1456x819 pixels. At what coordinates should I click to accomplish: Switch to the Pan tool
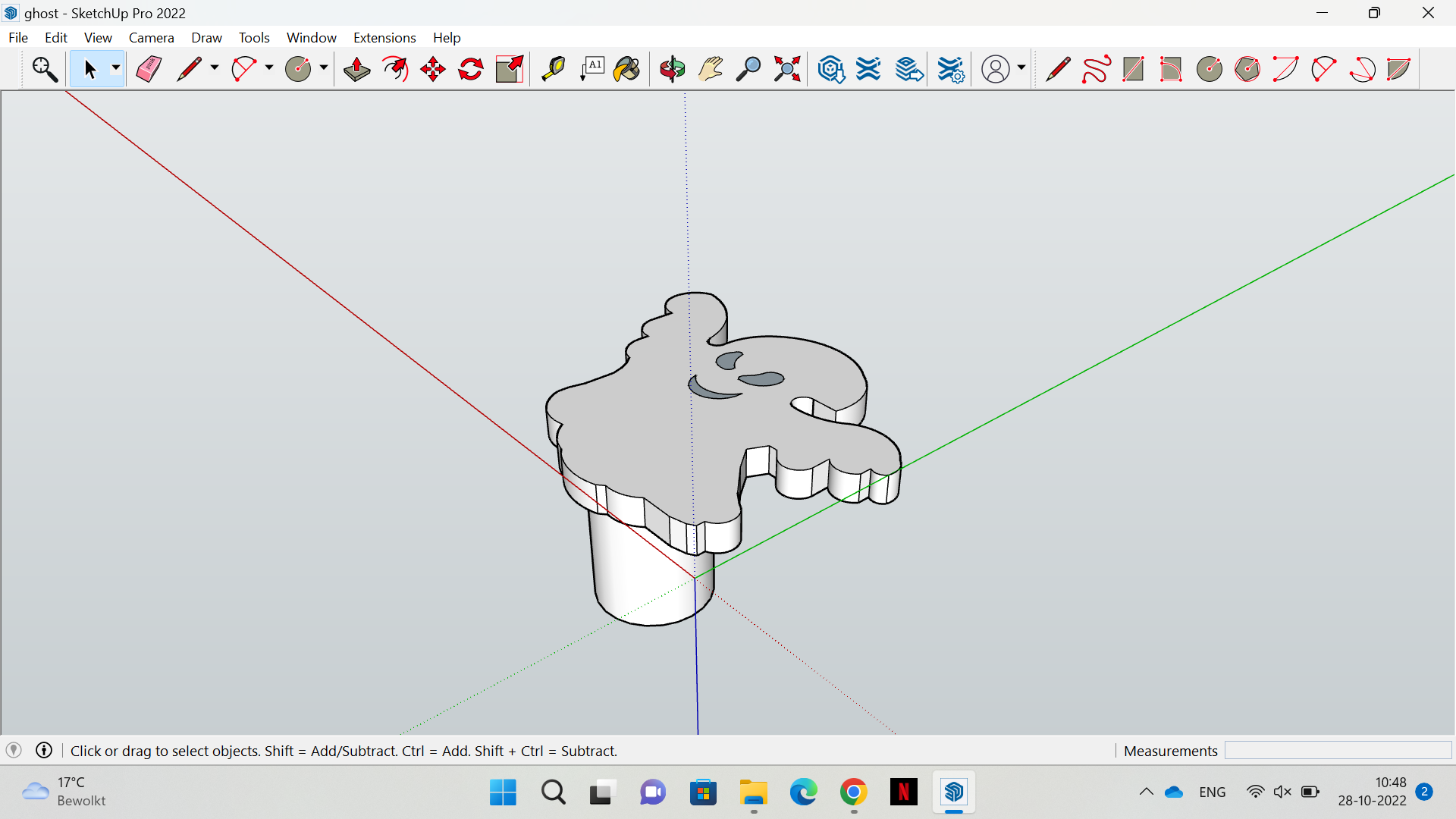pyautogui.click(x=711, y=69)
